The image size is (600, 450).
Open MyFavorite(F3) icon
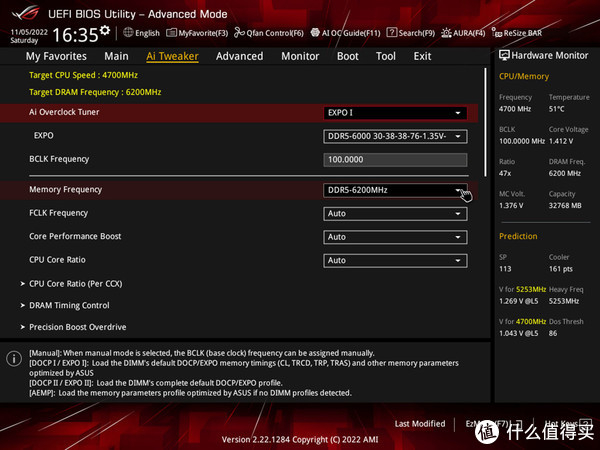171,33
